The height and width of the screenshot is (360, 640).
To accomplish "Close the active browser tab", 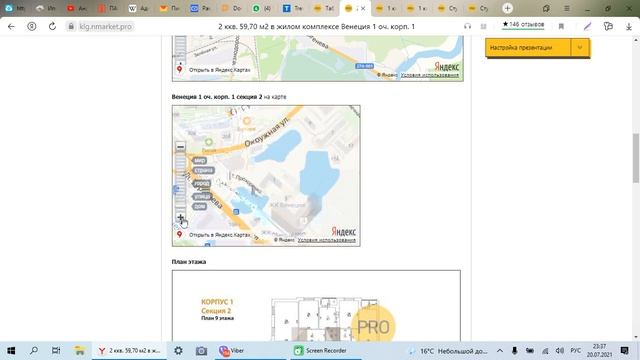I will point(363,8).
